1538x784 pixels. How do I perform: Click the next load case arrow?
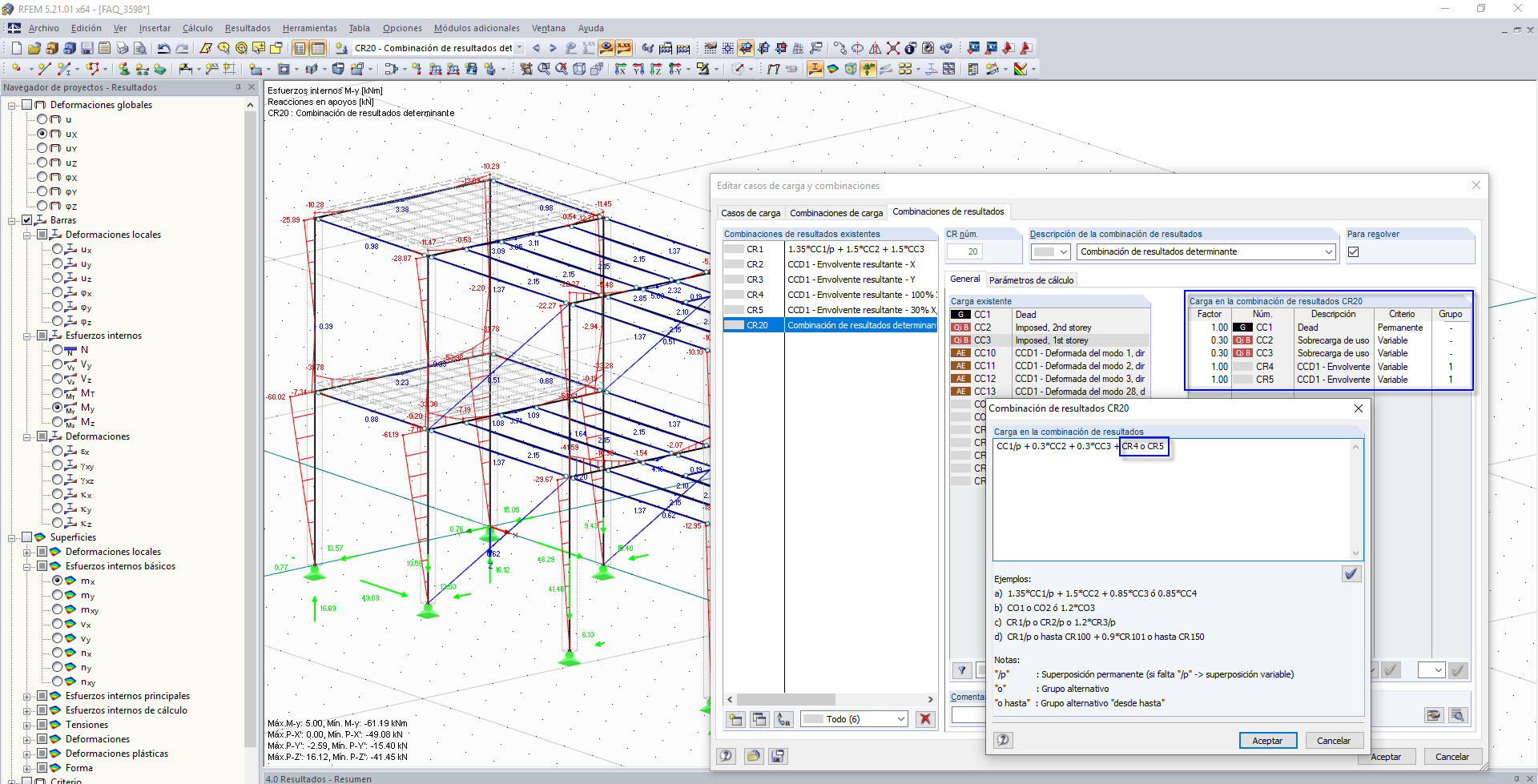(x=553, y=48)
